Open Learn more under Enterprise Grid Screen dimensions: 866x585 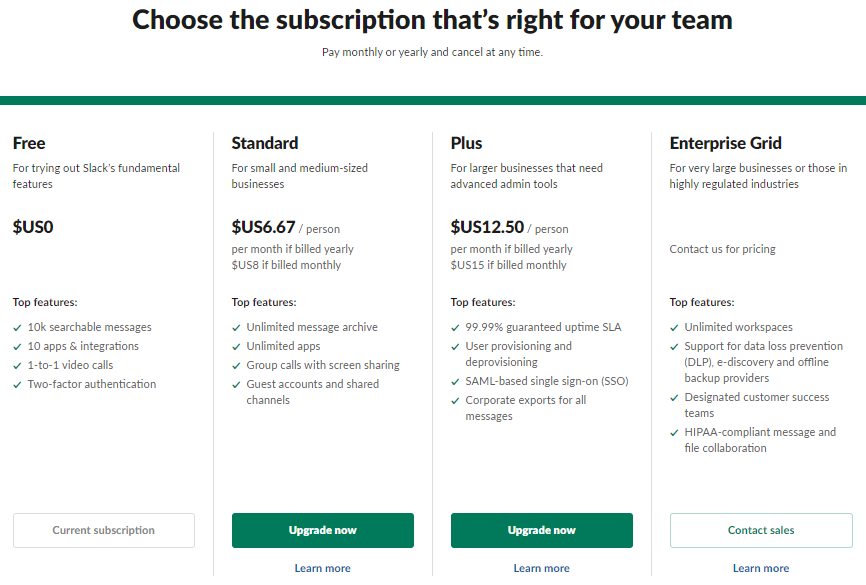(761, 568)
